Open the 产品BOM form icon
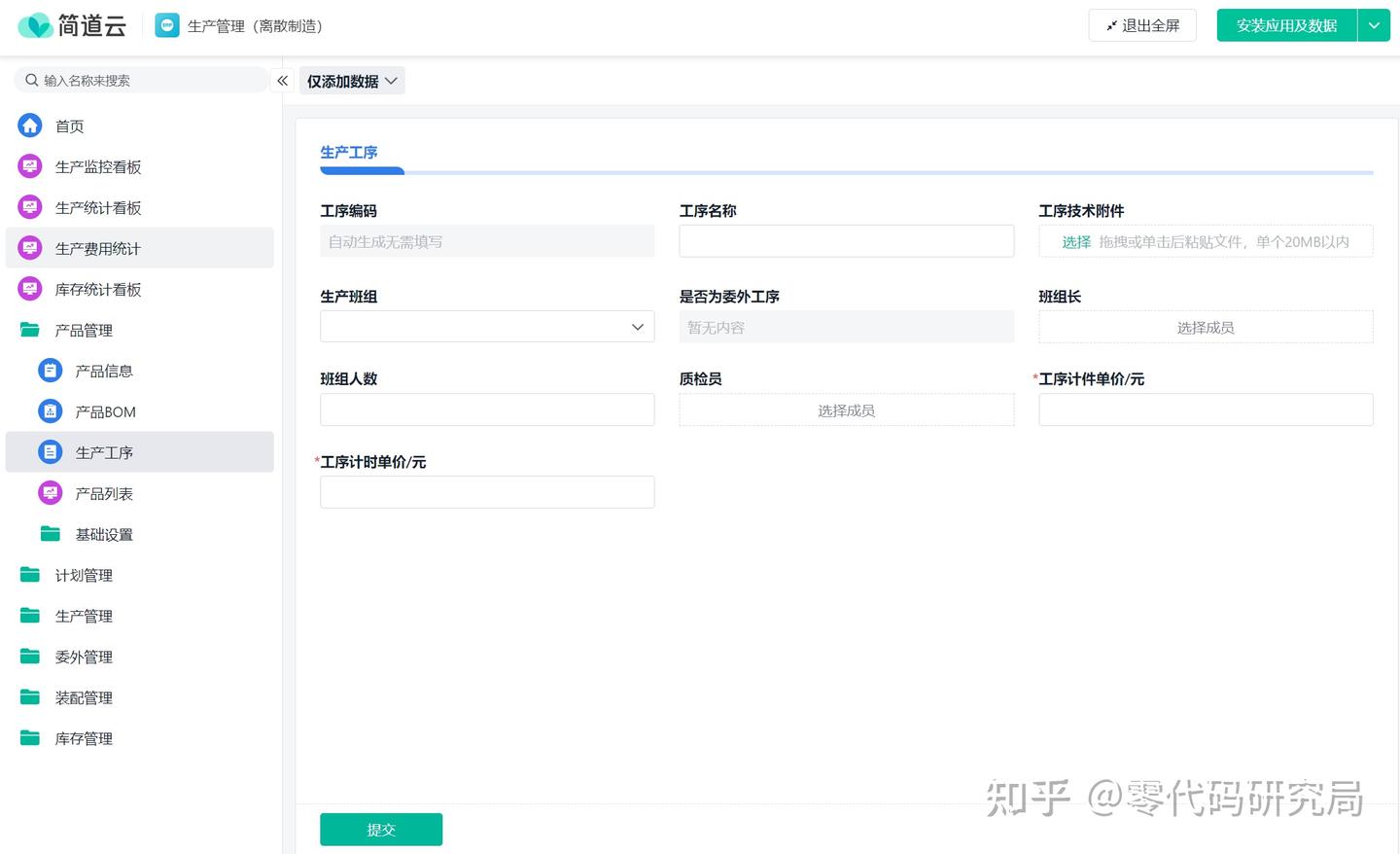This screenshot has height=854, width=1400. 51,411
